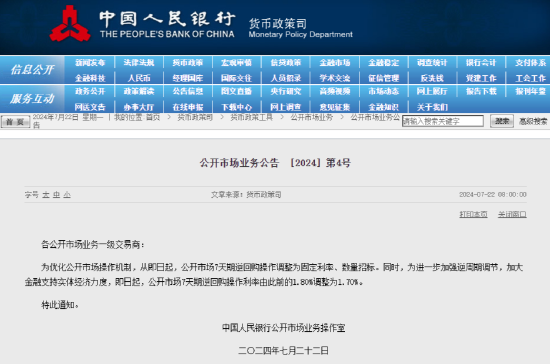
Task: Click the 首页 home button
Action: pyautogui.click(x=15, y=122)
